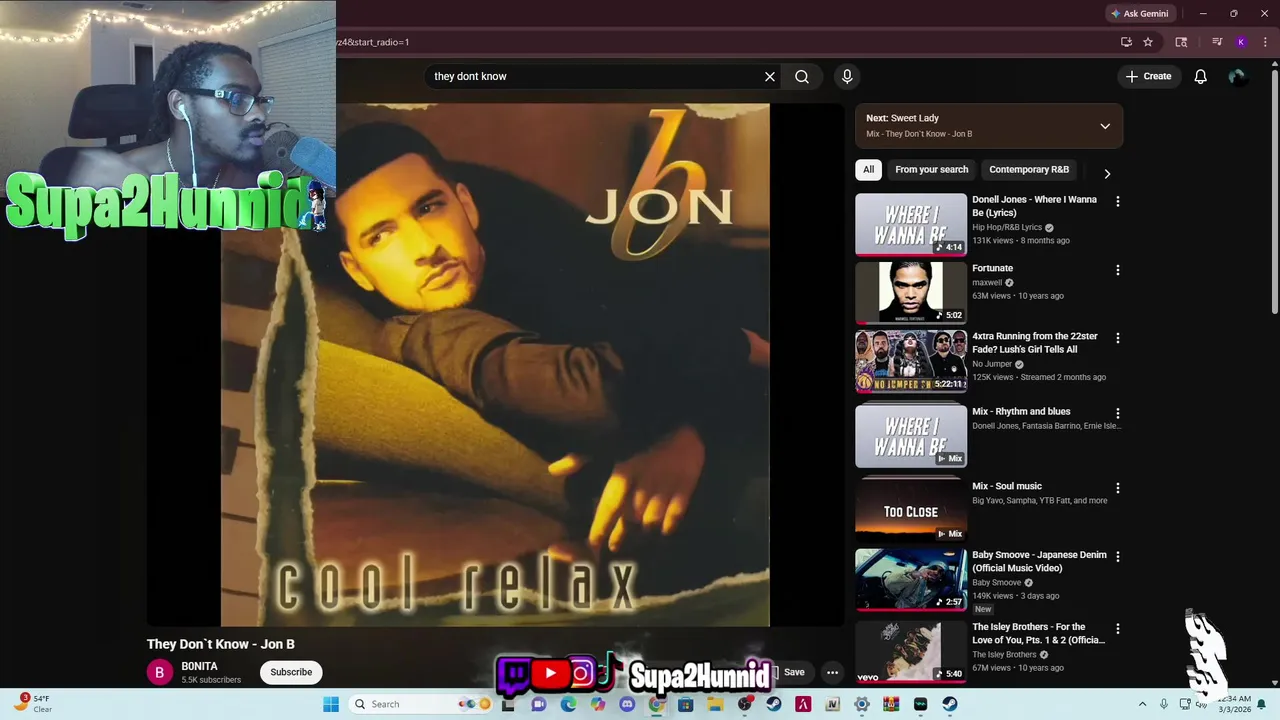
Task: Open Baby Smoove channel name
Action: click(x=996, y=583)
